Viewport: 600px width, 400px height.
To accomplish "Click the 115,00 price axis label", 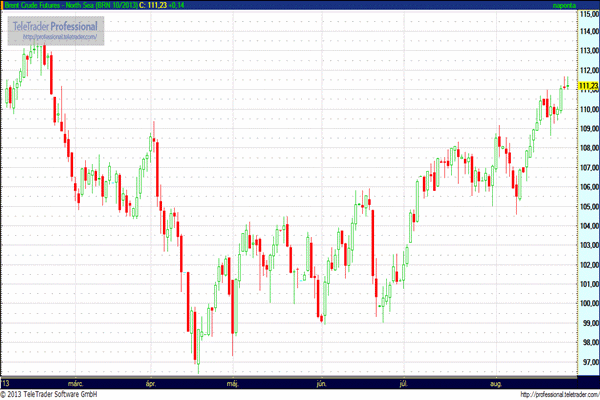I will coord(588,11).
